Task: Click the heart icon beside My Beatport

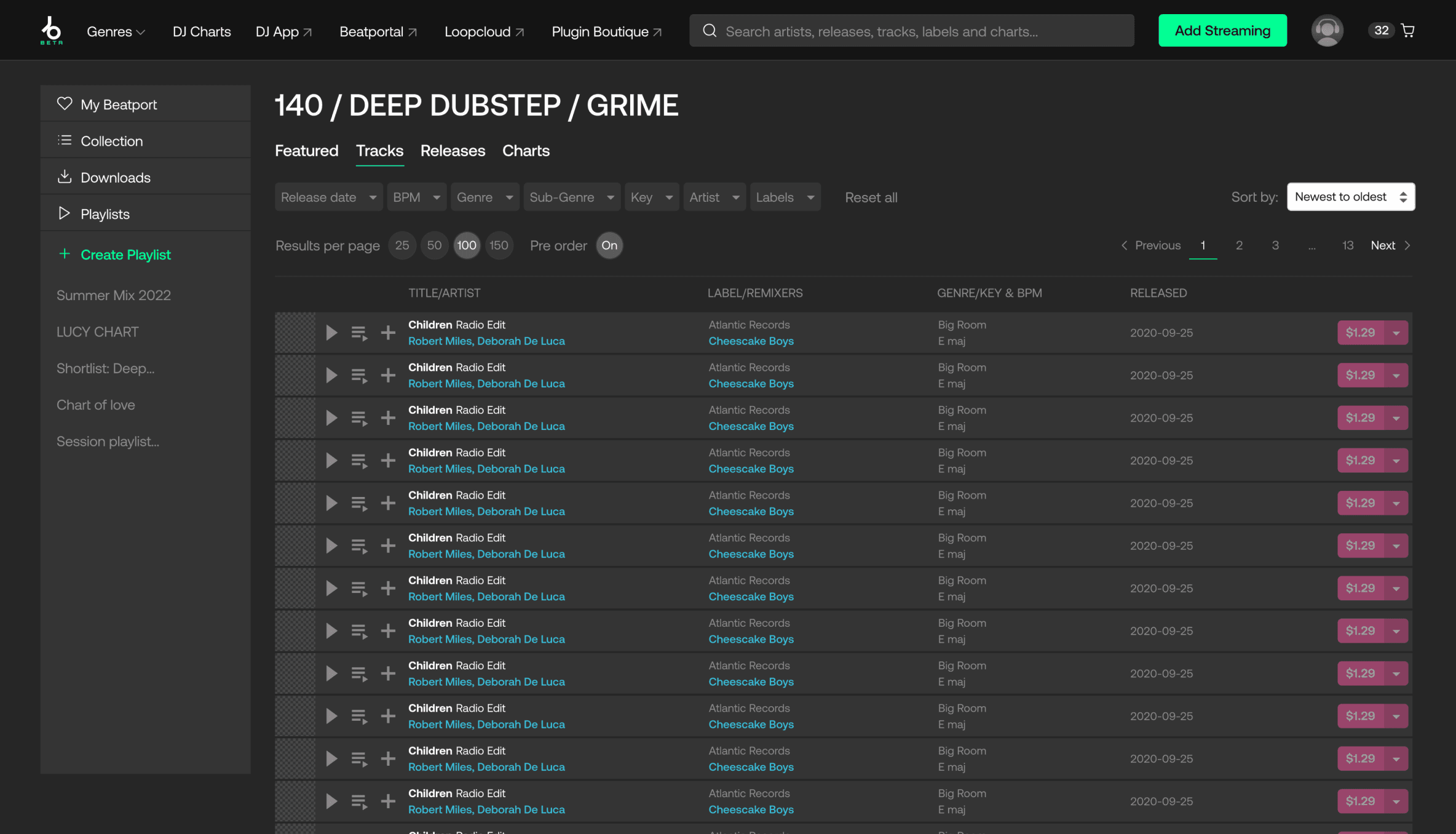Action: click(65, 103)
